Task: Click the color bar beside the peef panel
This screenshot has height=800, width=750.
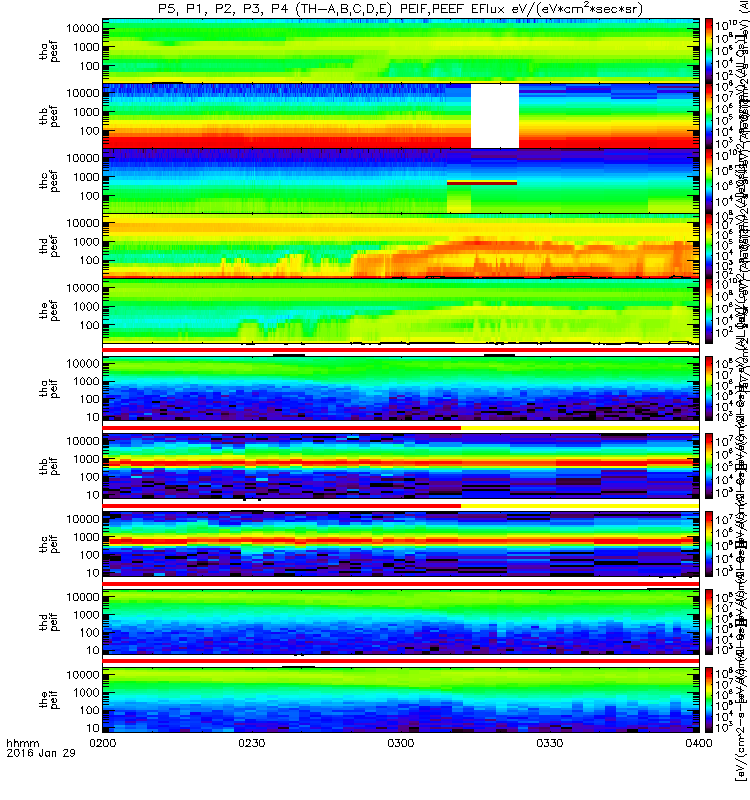Action: point(709,311)
